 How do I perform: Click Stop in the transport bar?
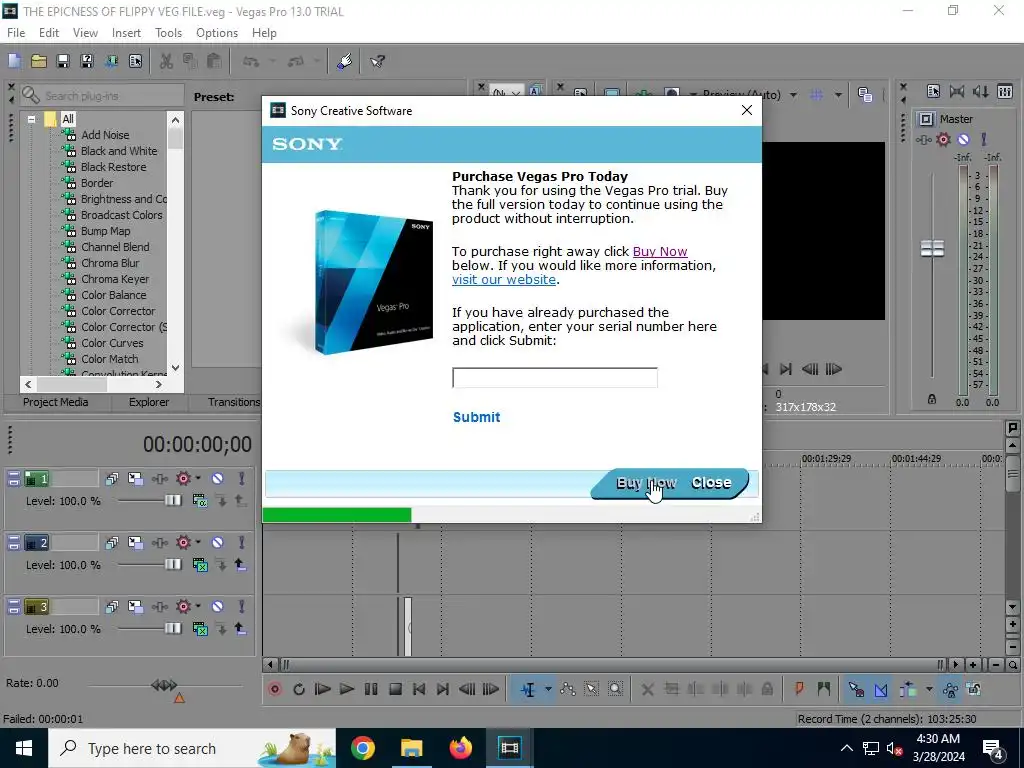point(395,689)
